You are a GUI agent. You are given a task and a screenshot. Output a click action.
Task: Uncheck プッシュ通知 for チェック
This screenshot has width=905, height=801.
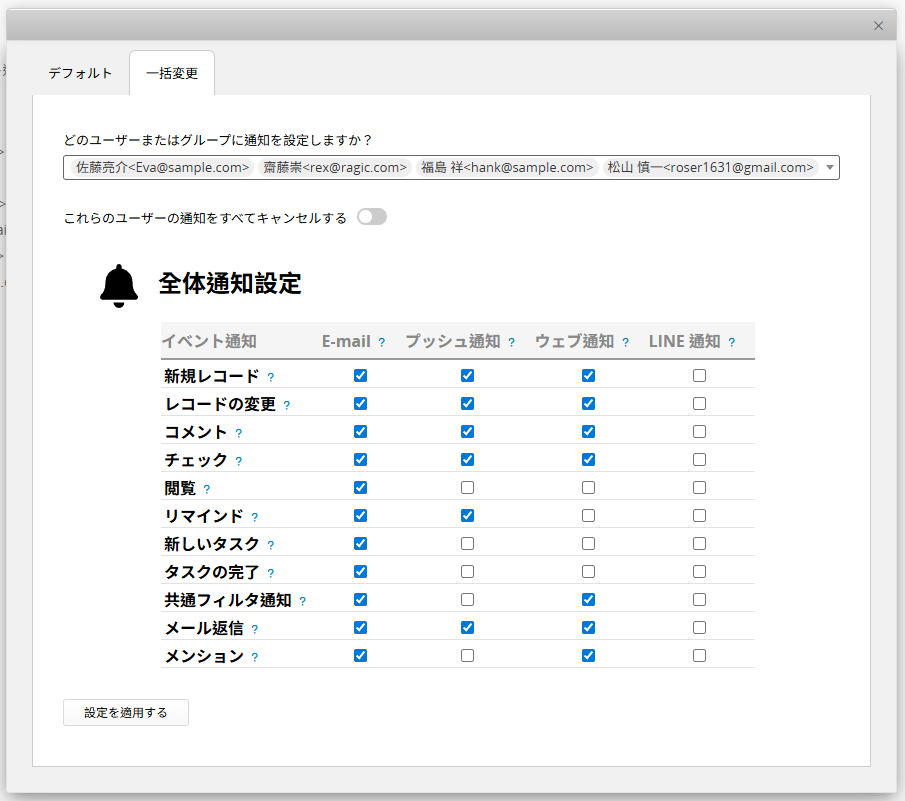468,459
